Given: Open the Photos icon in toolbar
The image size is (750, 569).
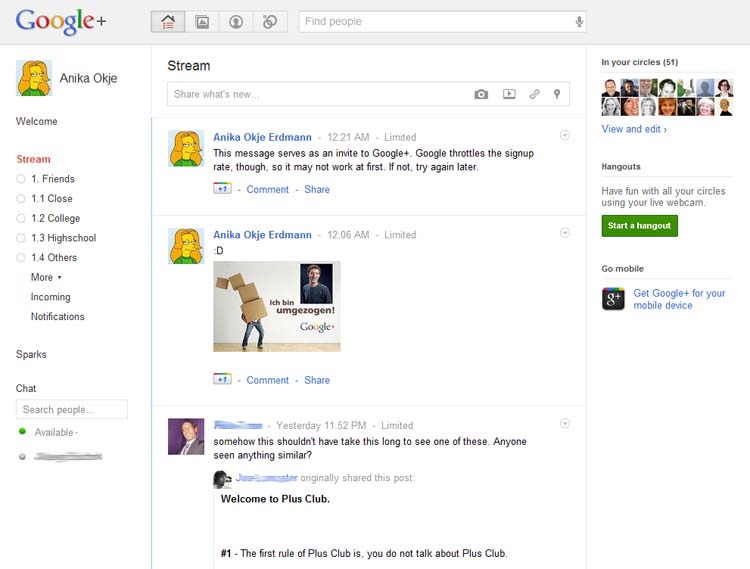Looking at the screenshot, I should pos(202,22).
